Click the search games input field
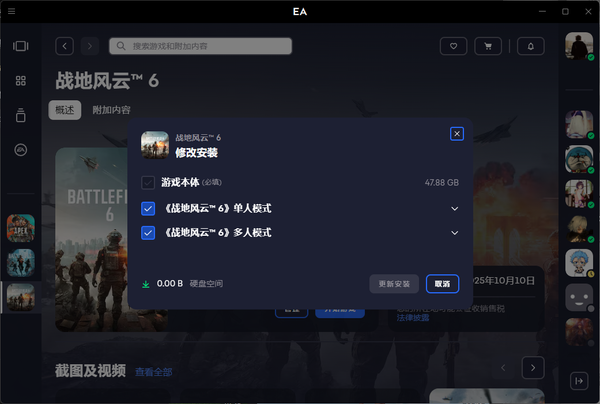The height and width of the screenshot is (404, 600). pyautogui.click(x=200, y=46)
